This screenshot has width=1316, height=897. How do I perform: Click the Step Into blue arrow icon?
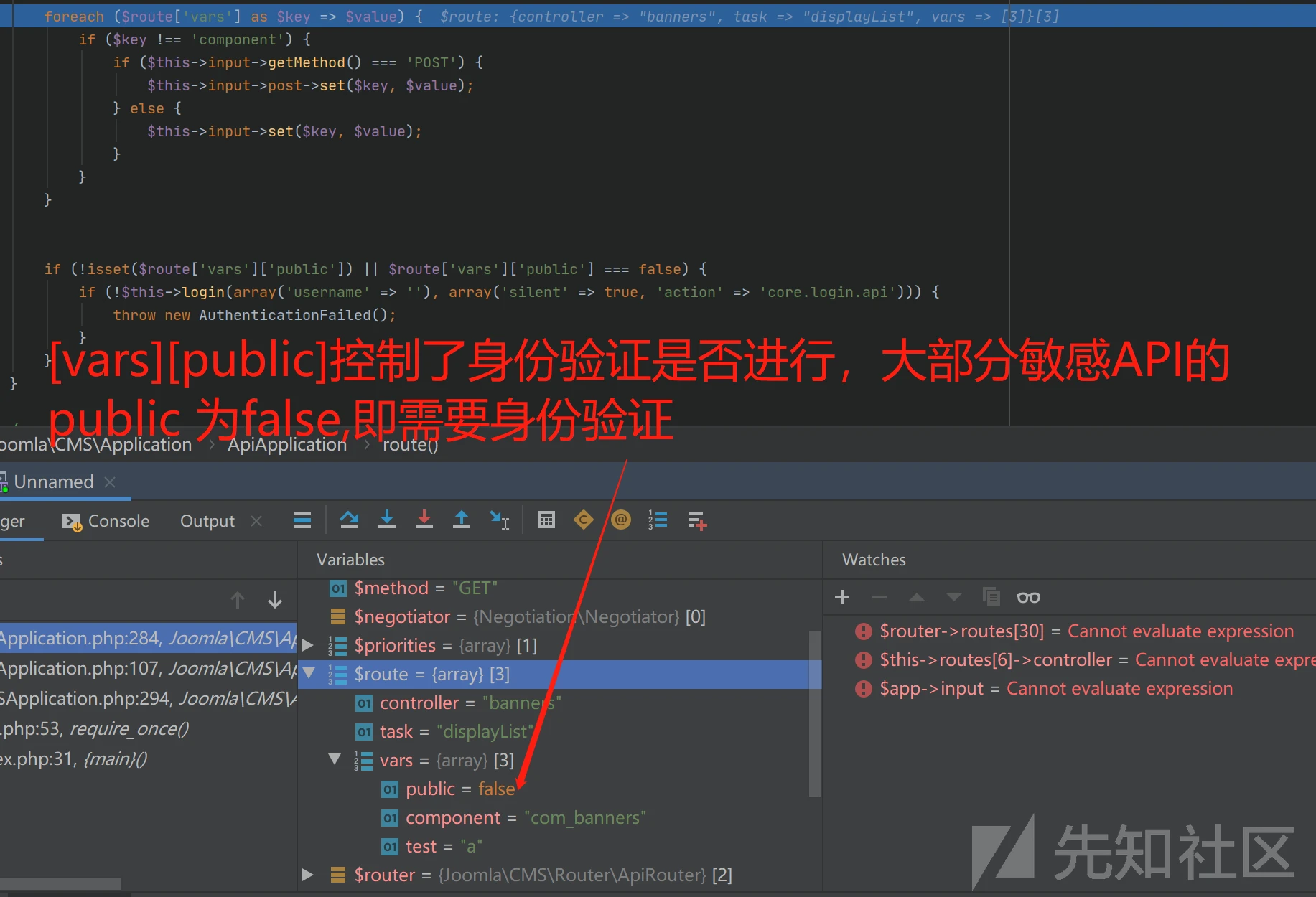[x=387, y=520]
